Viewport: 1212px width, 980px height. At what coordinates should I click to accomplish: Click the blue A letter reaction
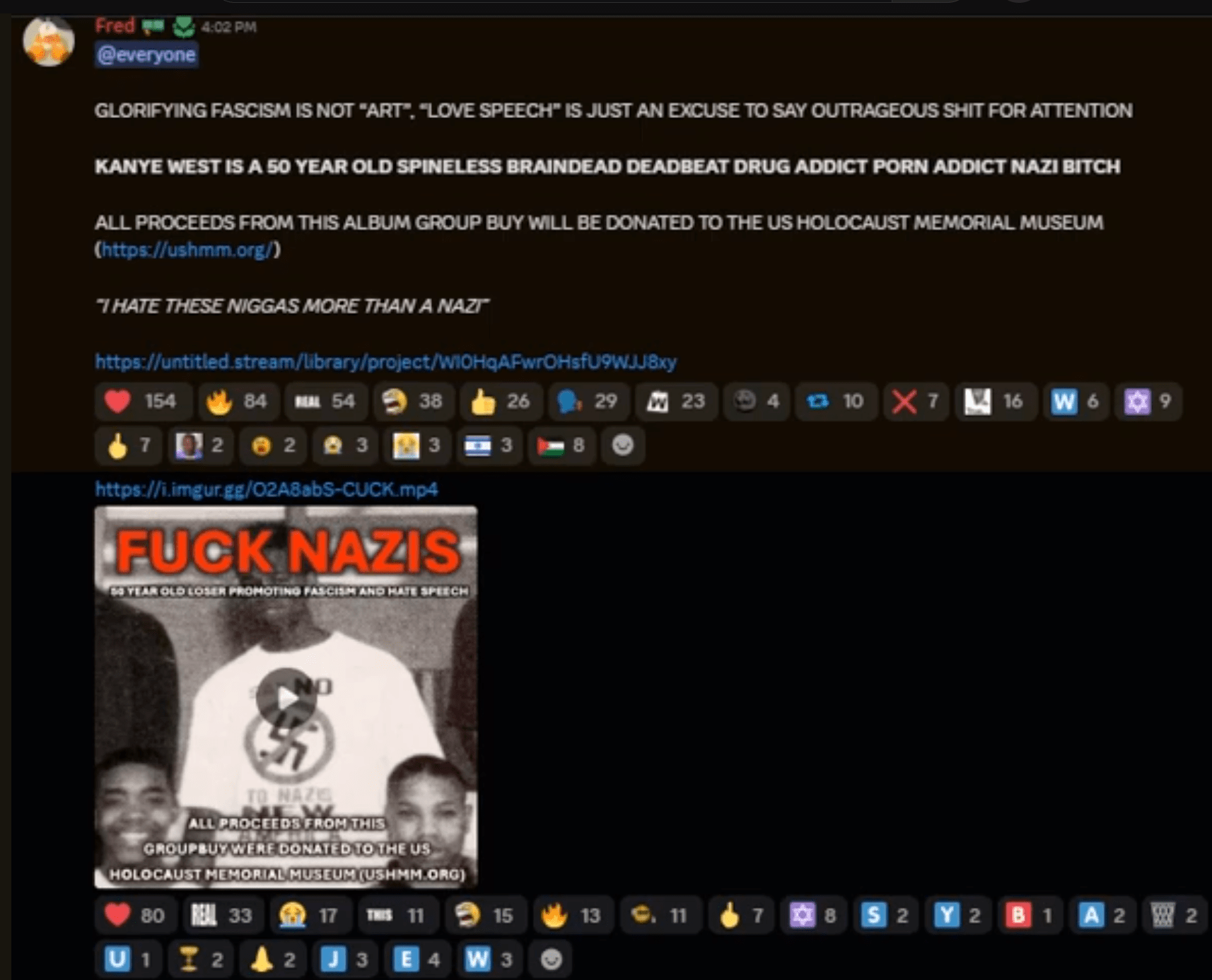[x=1102, y=916]
